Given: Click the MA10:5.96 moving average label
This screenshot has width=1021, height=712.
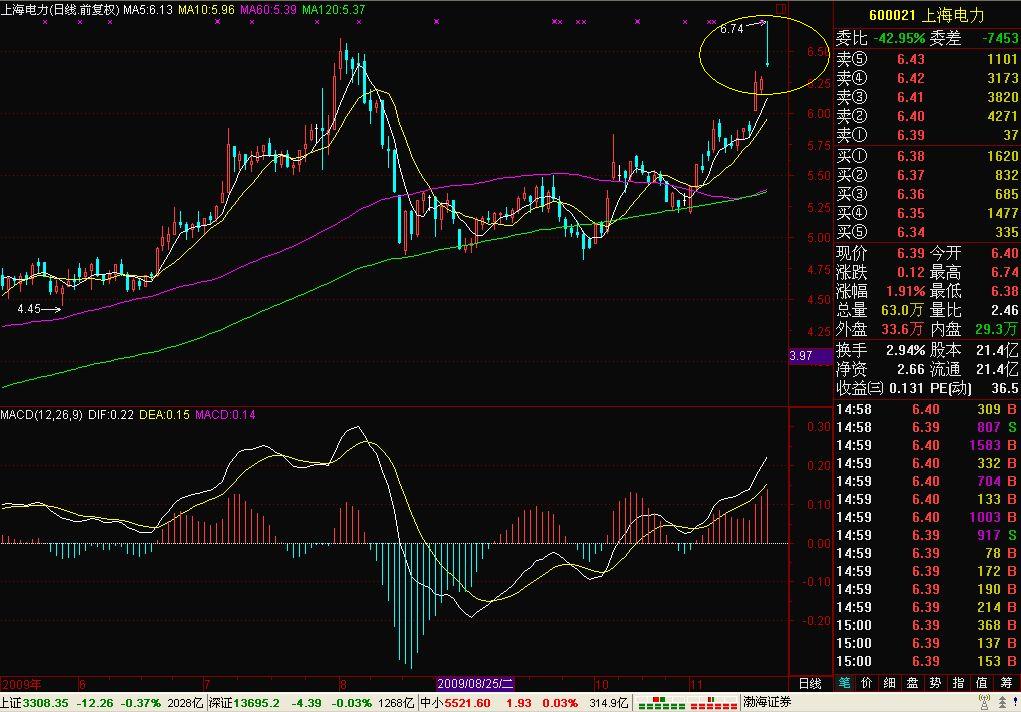Looking at the screenshot, I should coord(206,10).
